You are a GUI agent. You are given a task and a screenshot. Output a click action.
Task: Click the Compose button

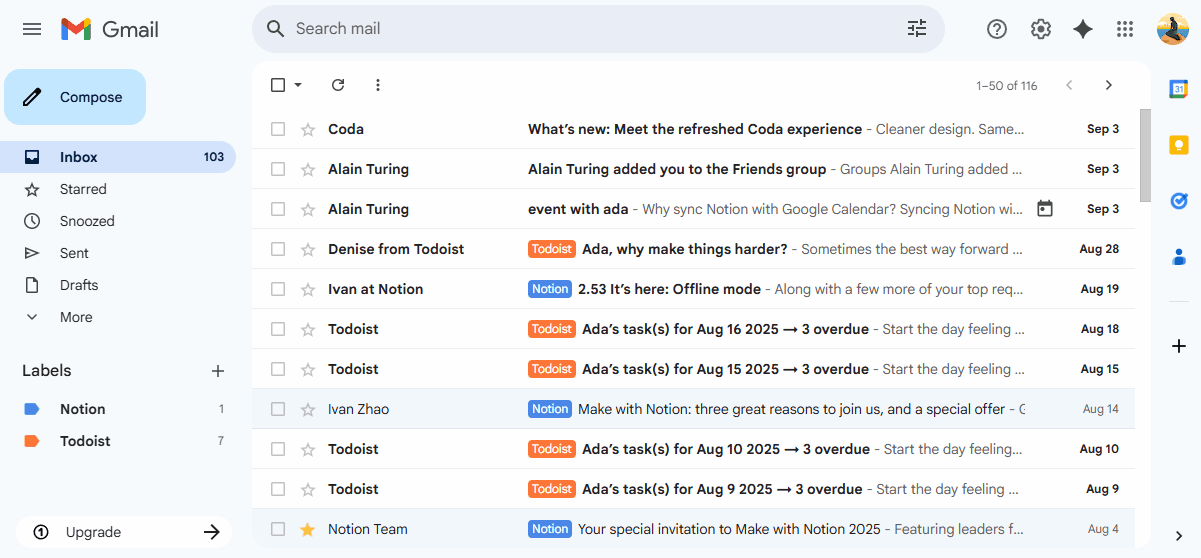(75, 97)
